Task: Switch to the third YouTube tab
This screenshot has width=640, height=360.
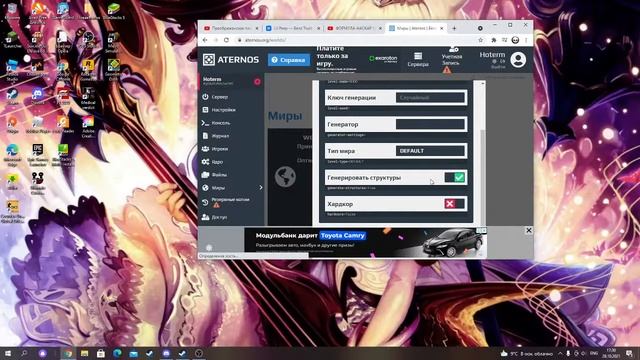Action: 354,28
